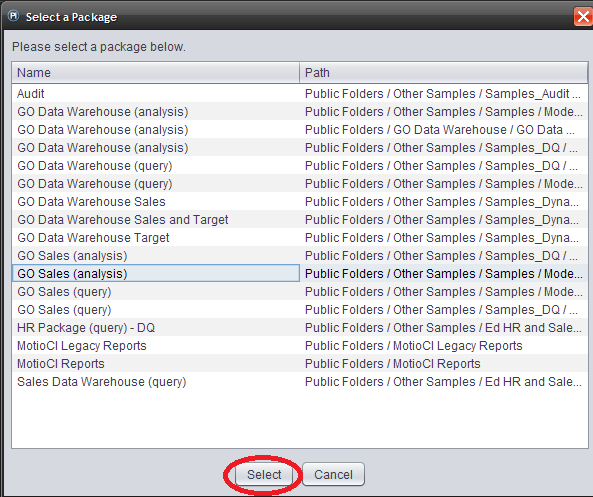The height and width of the screenshot is (497, 593).
Task: Click the Public Folders / MotioCI Reports path cell
Action: [443, 363]
